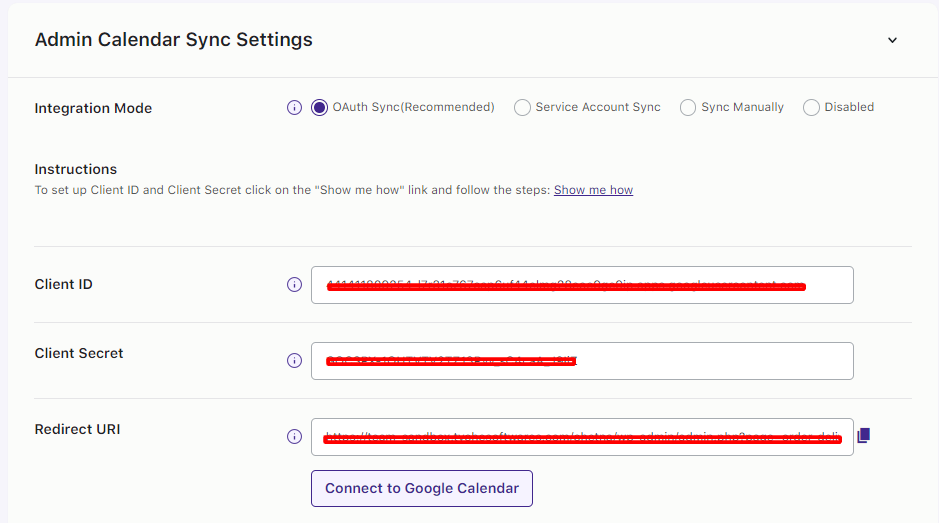
Task: Click the Client Secret label
Action: point(78,353)
